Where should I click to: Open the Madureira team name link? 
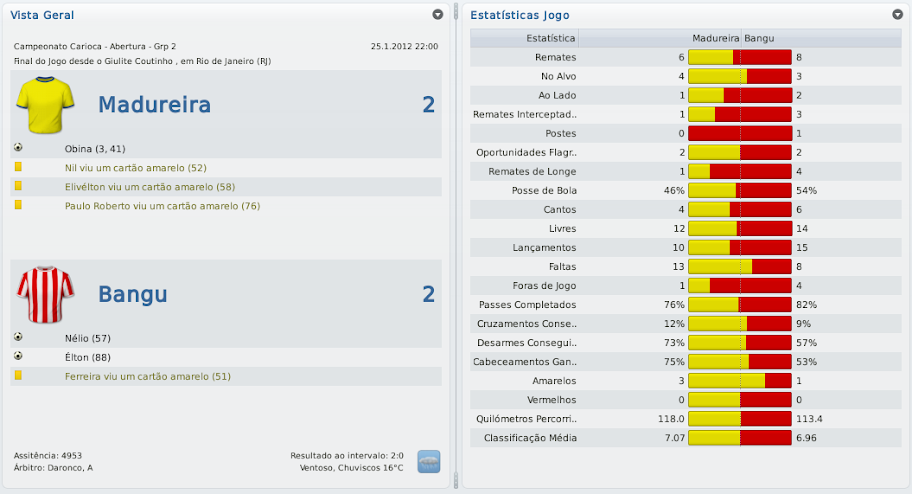click(154, 105)
